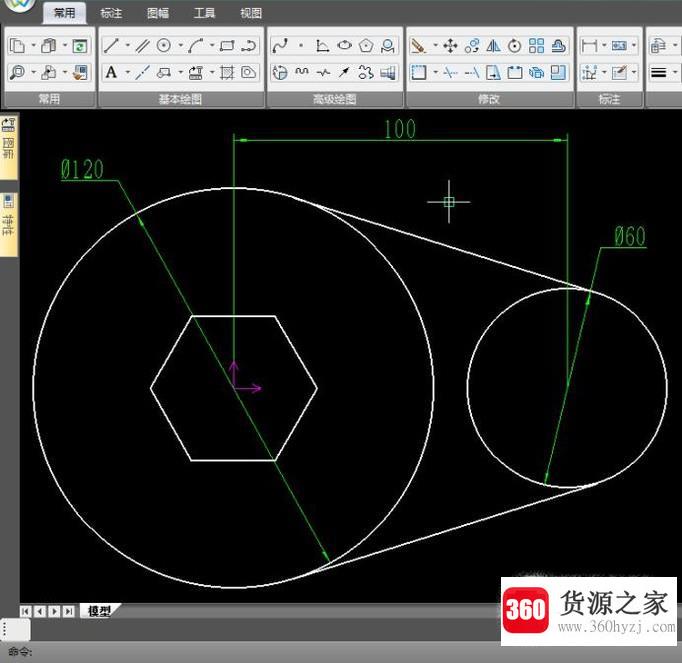Screen dimensions: 682x663
Task: Open the Text tool dropdown arrow
Action: (x=127, y=72)
